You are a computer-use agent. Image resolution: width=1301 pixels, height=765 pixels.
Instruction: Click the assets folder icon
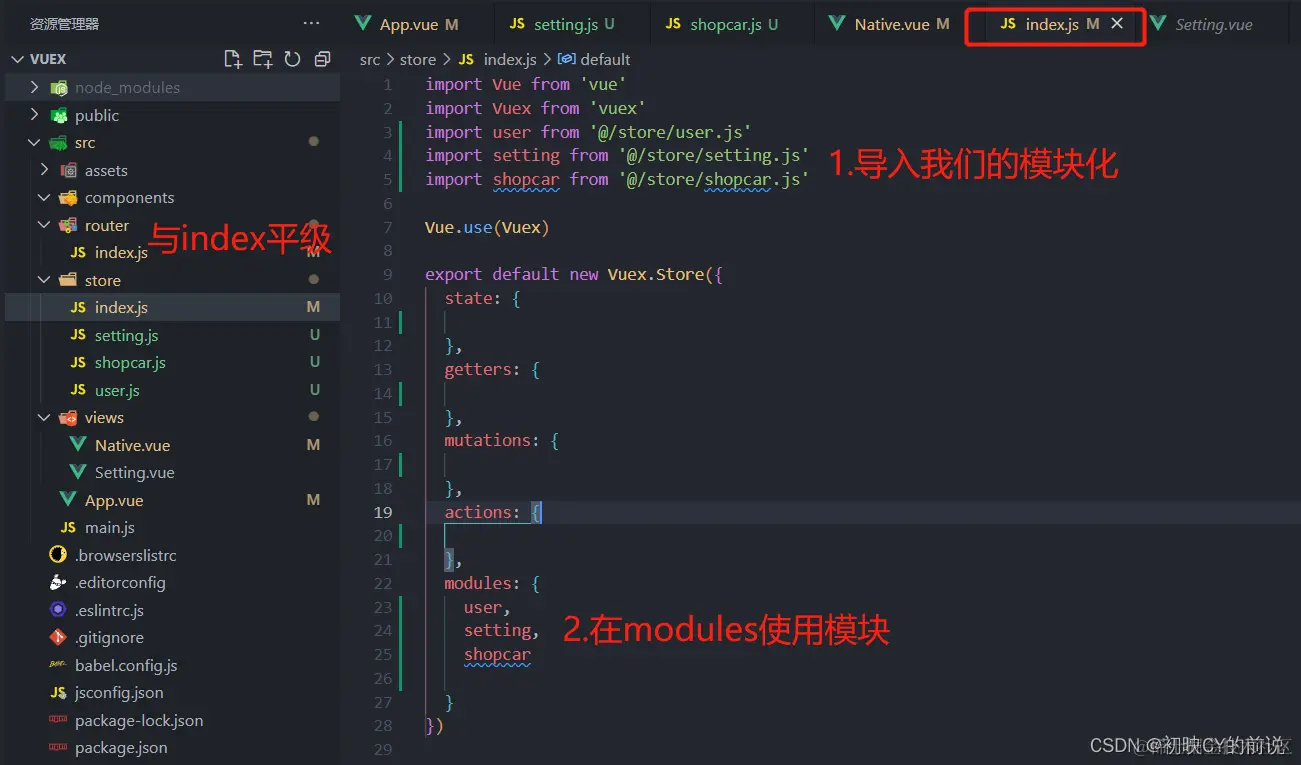coord(69,170)
